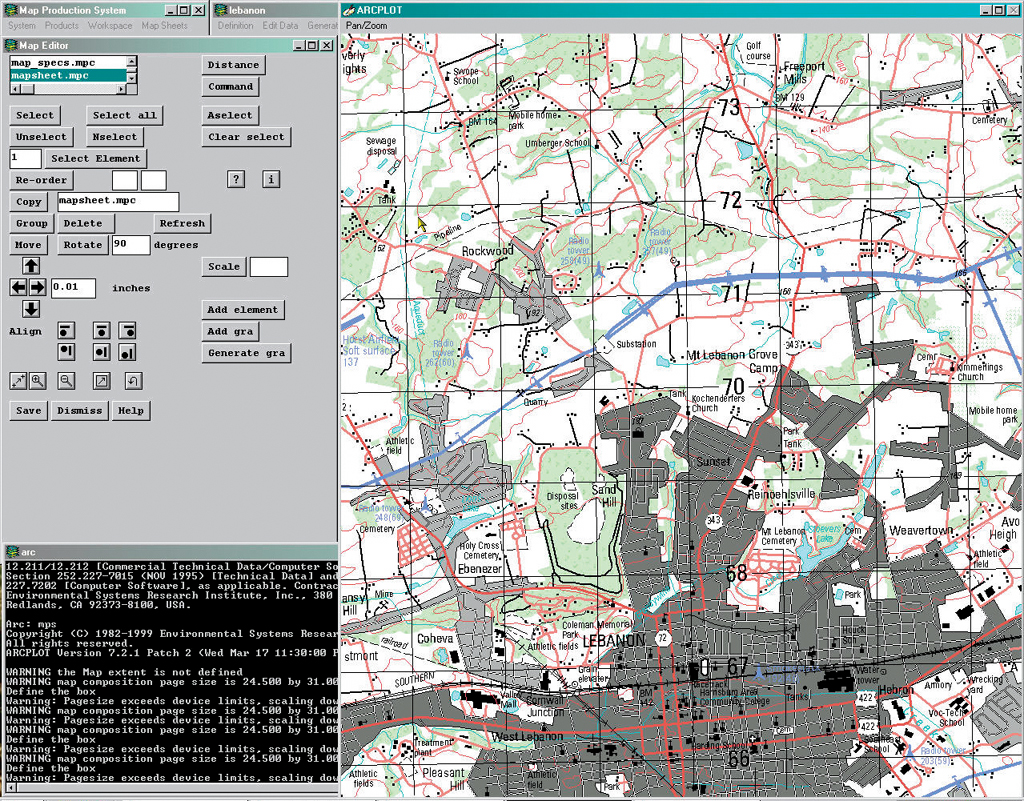Open the Pan/Zoom menu in ARCPLOT
This screenshot has height=801, width=1024.
click(366, 25)
